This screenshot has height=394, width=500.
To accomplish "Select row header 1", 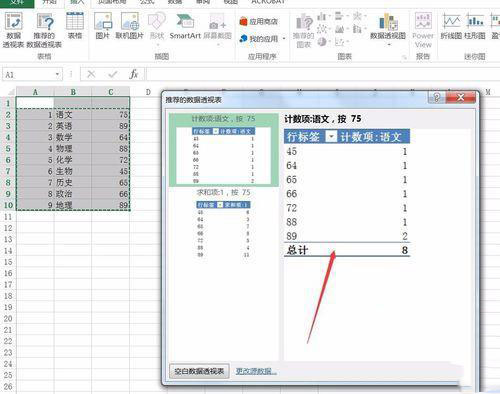I will (x=8, y=103).
